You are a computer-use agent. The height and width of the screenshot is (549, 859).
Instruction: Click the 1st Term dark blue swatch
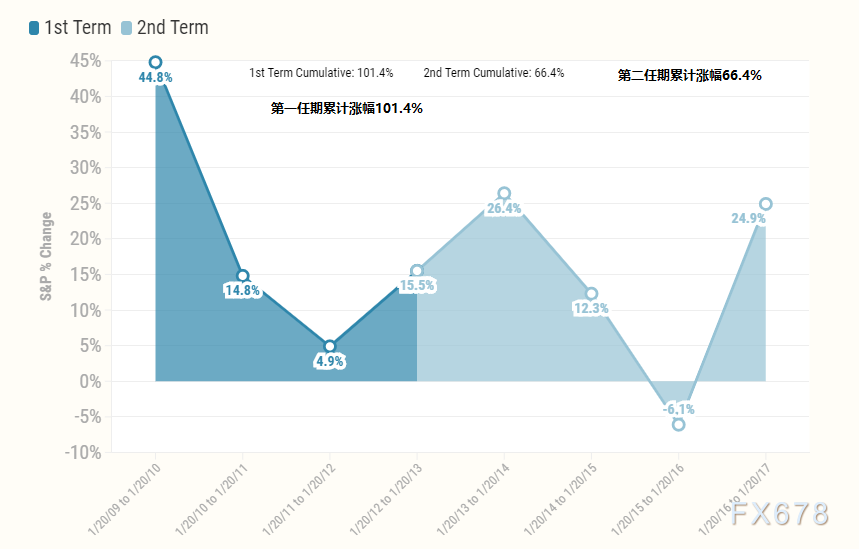pos(35,27)
